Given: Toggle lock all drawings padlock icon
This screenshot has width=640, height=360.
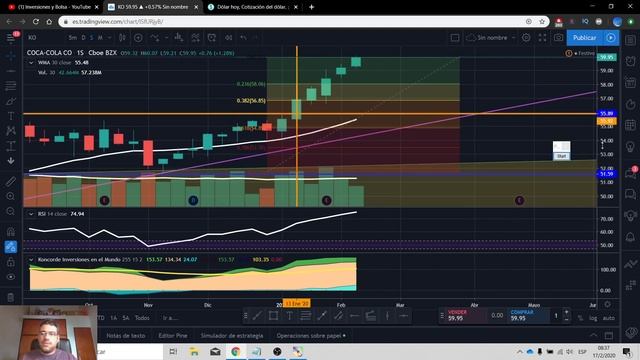Looking at the screenshot, I should coord(11,262).
